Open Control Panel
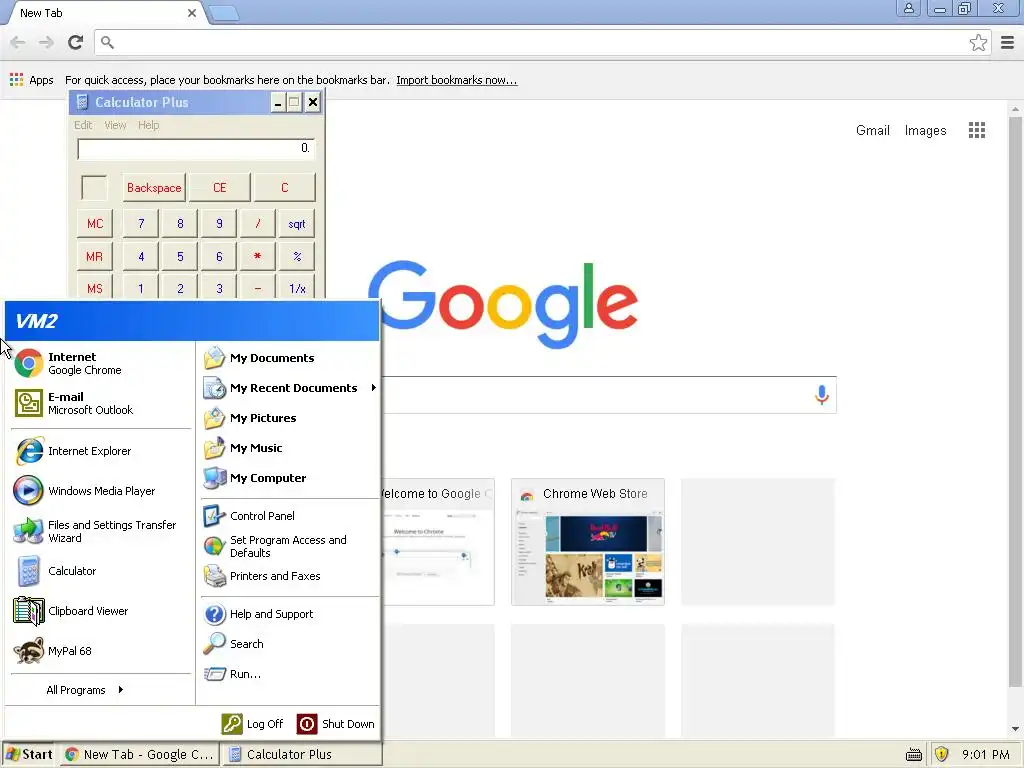Image resolution: width=1024 pixels, height=768 pixels. 289,516
